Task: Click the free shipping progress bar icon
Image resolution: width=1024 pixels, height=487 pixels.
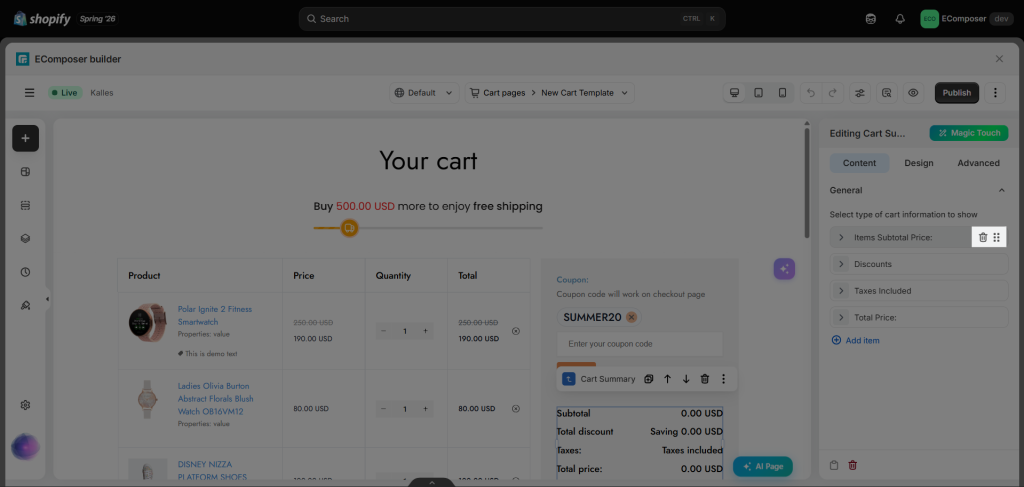Action: 349,228
